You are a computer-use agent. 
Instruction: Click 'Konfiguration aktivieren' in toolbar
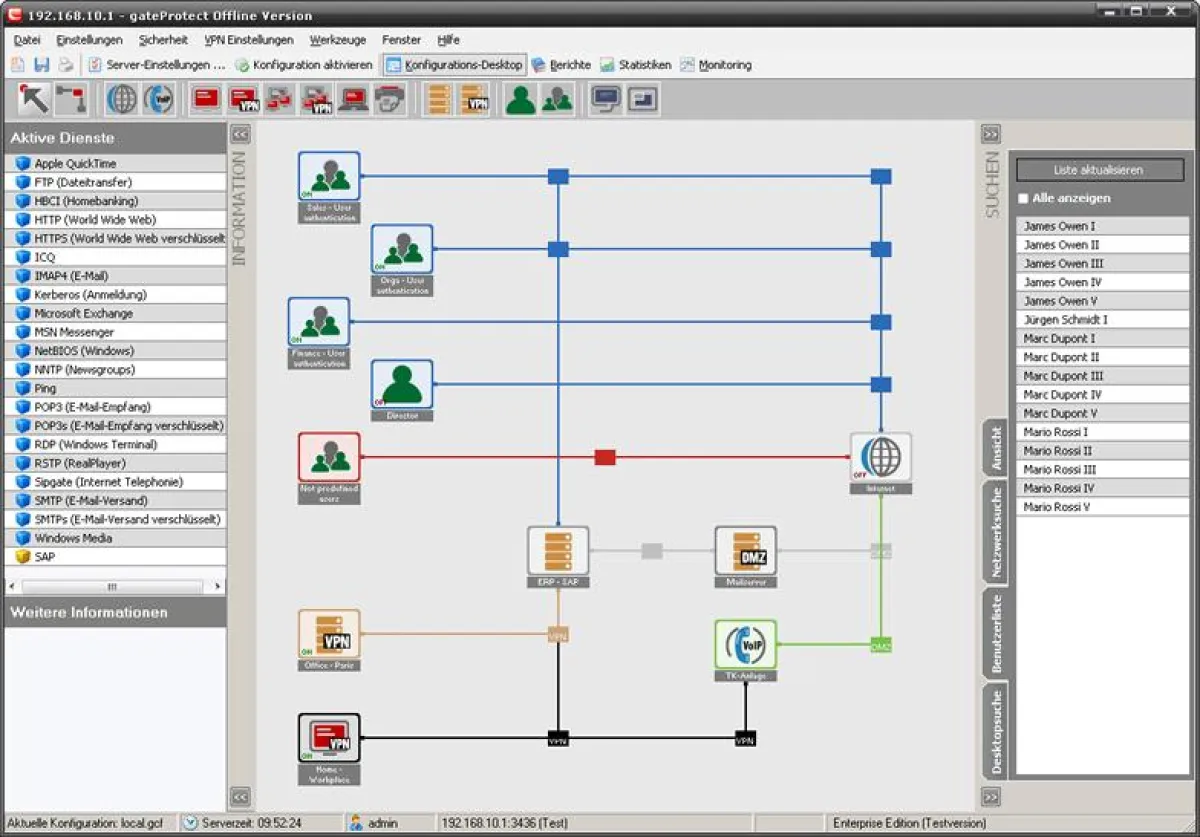(x=304, y=65)
